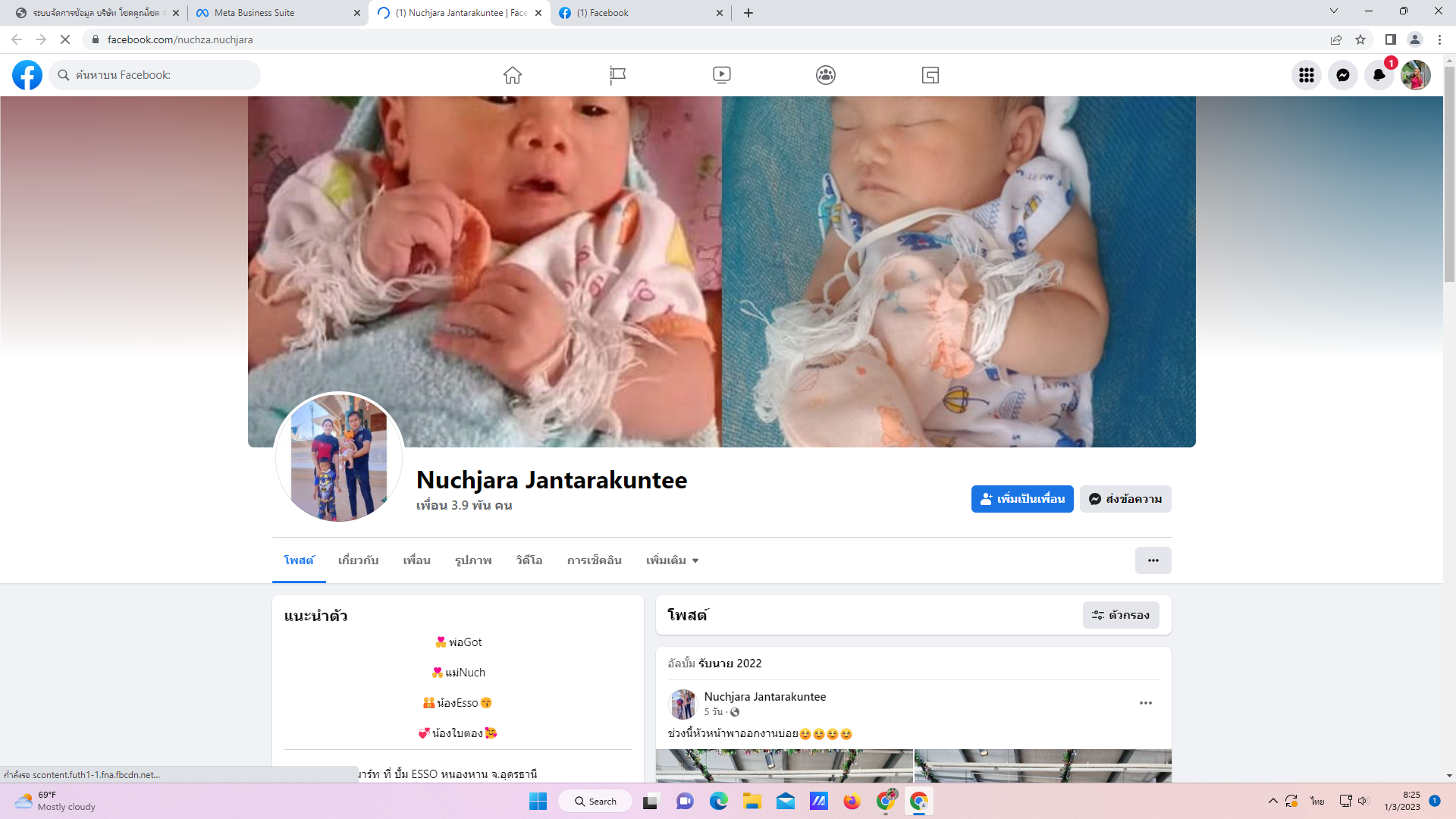Expand the เพิ่มเติม dropdown in profile tabs

672,560
